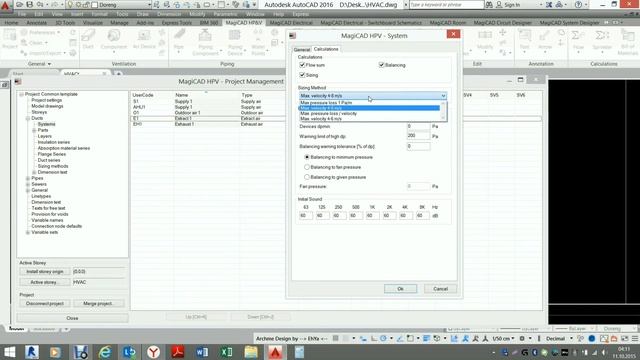Open Excel from the taskbar
The width and height of the screenshot is (640, 360).
[x=227, y=352]
